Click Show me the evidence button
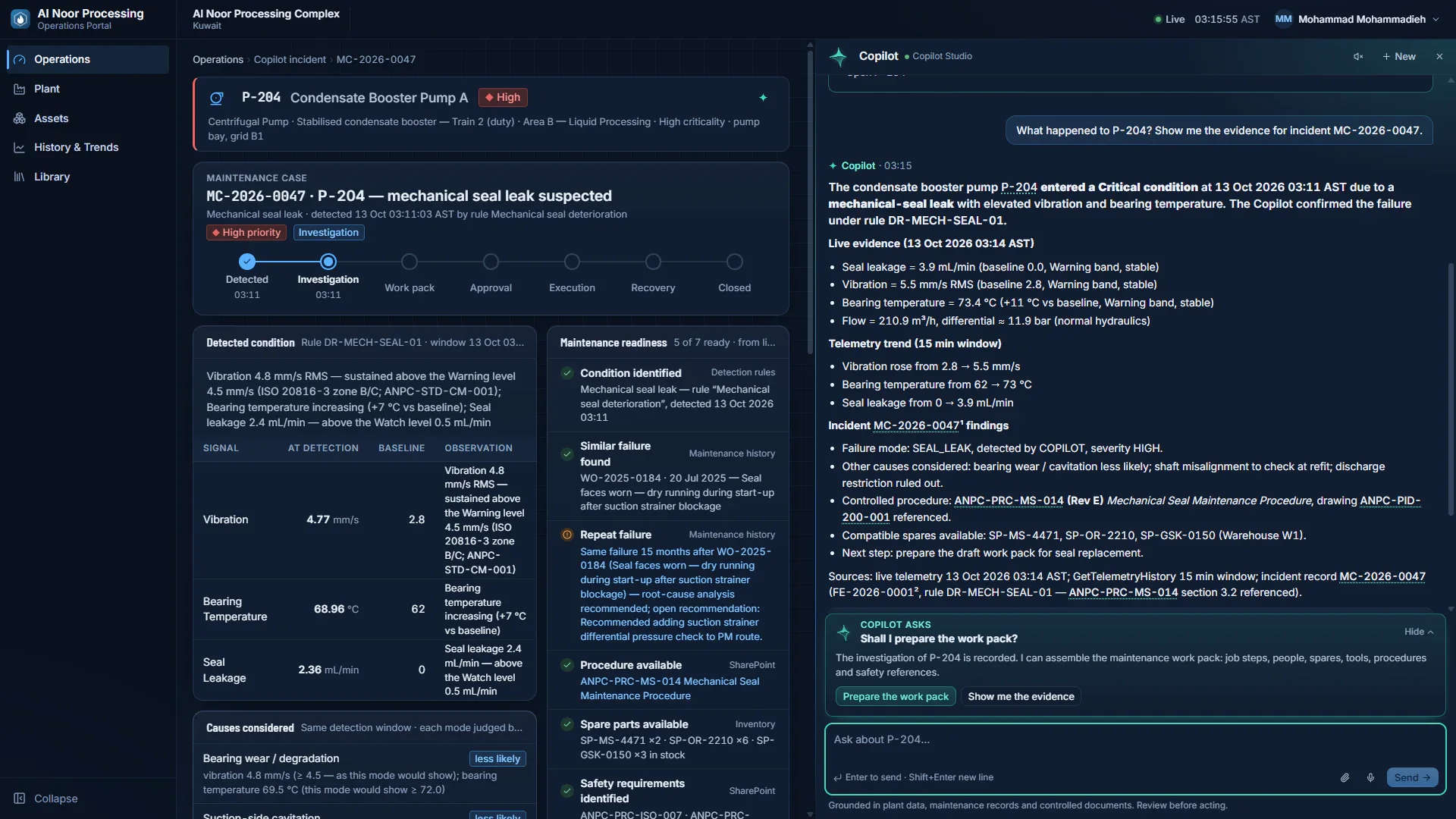 click(x=1021, y=696)
